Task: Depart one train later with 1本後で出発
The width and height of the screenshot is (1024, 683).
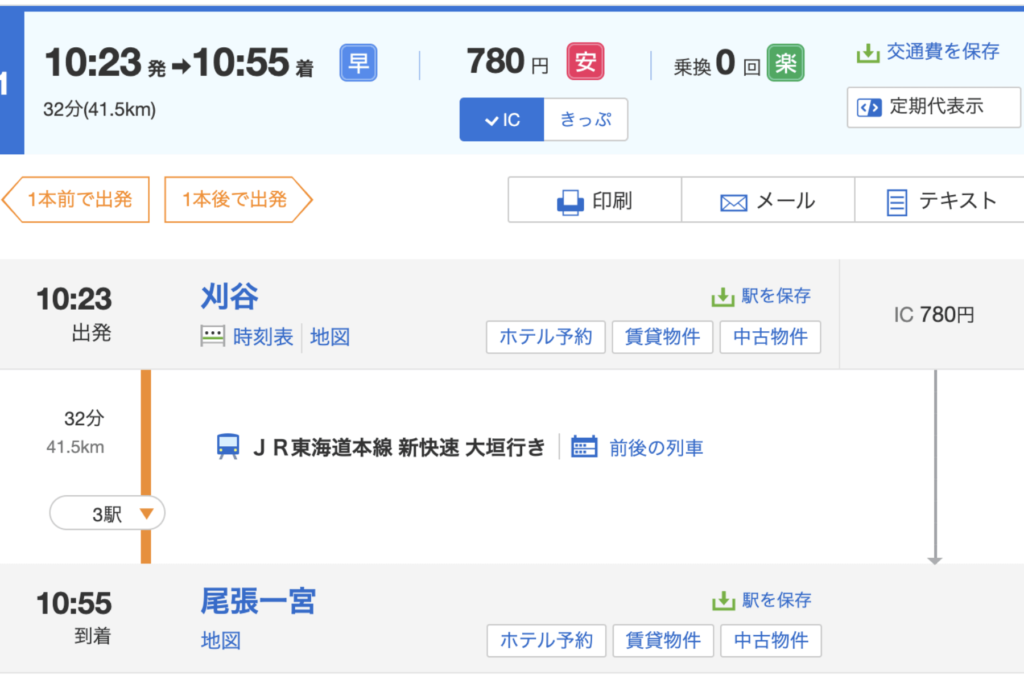Action: [236, 200]
